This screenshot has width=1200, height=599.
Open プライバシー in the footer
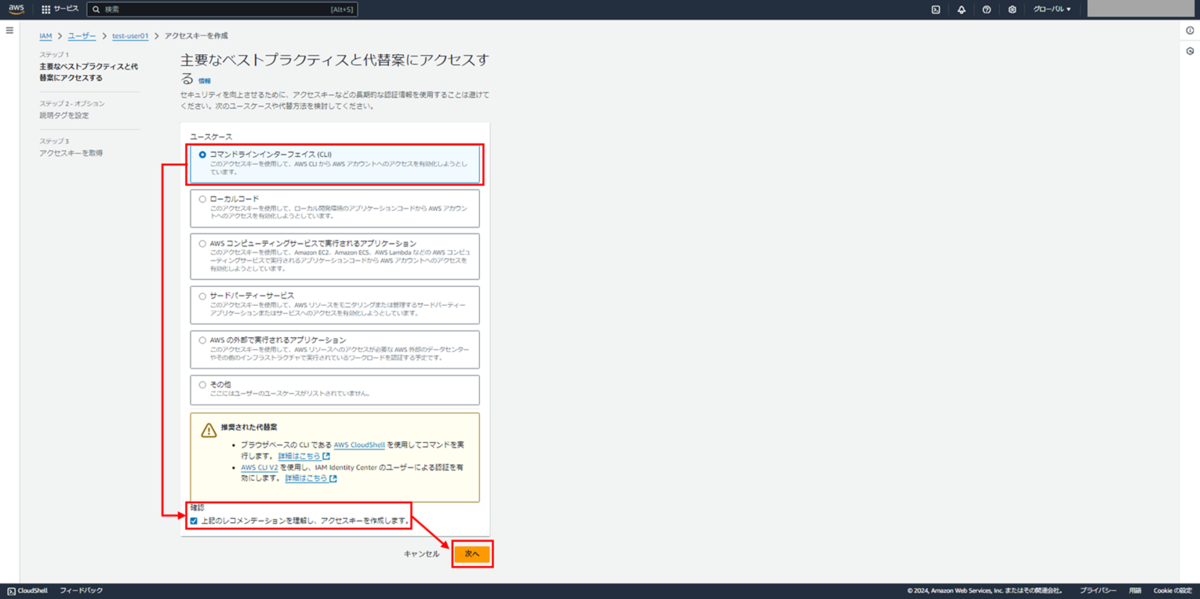(x=1097, y=591)
